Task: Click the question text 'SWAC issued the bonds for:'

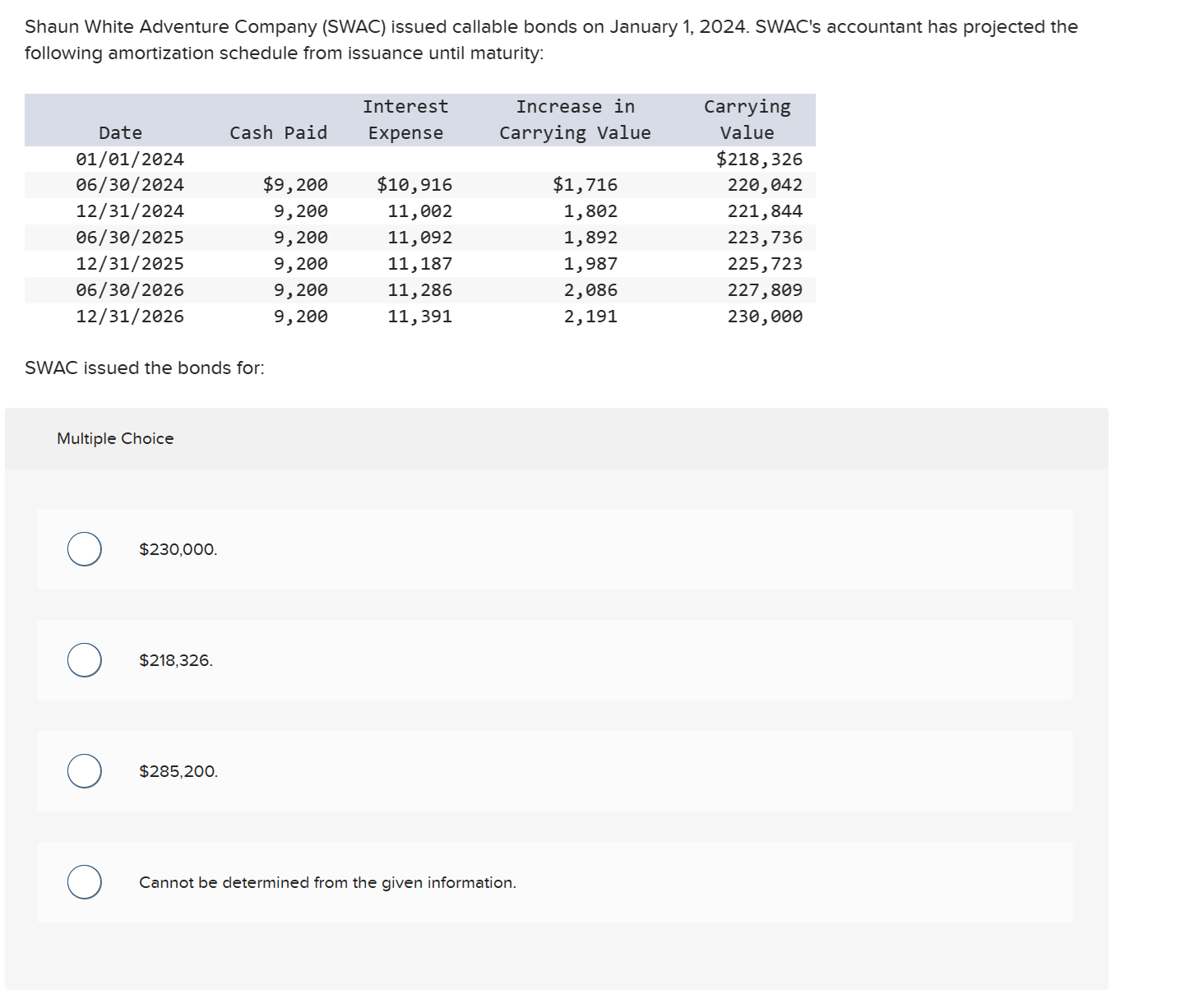Action: (144, 368)
